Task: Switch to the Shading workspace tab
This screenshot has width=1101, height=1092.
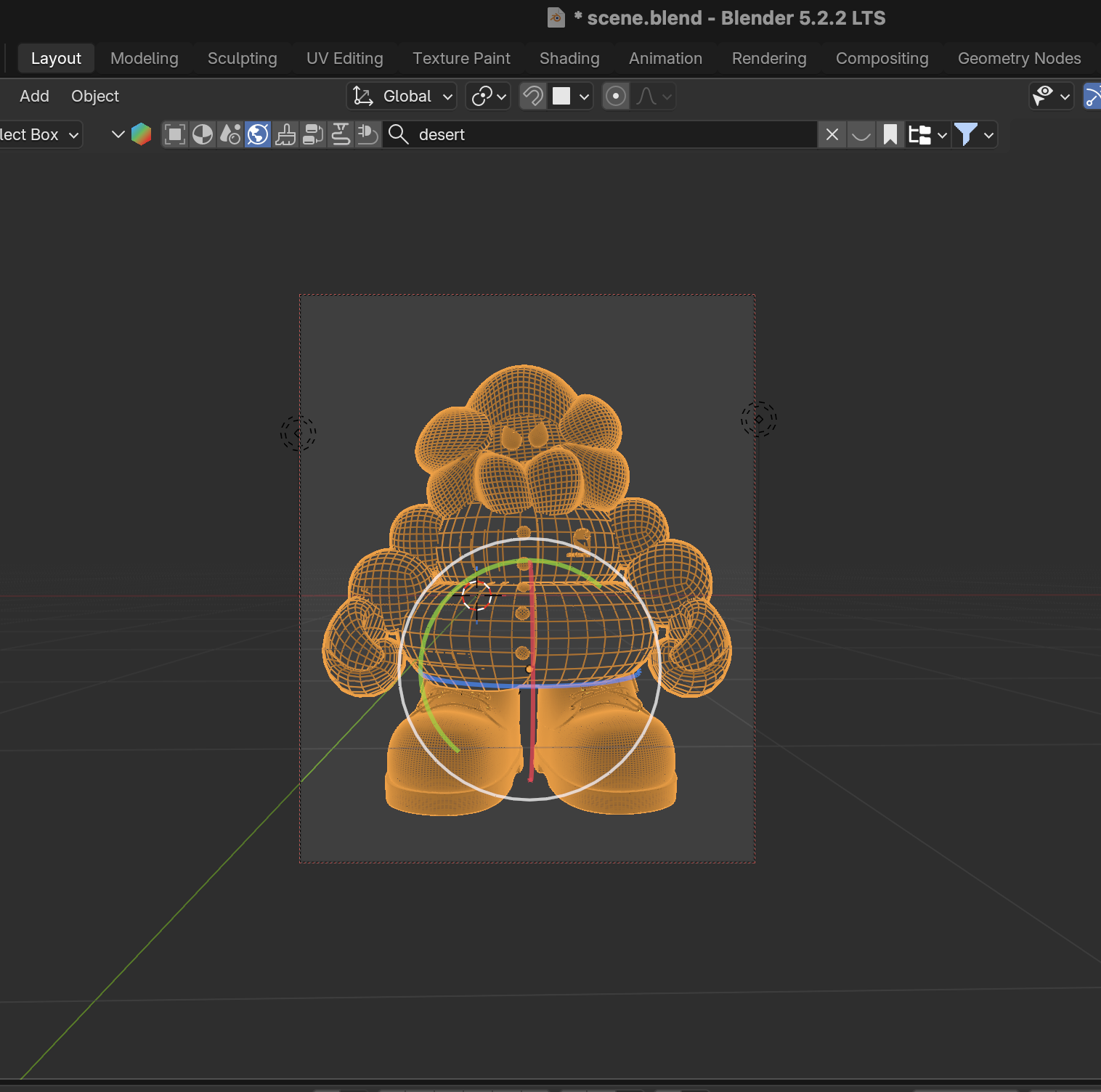Action: tap(569, 58)
